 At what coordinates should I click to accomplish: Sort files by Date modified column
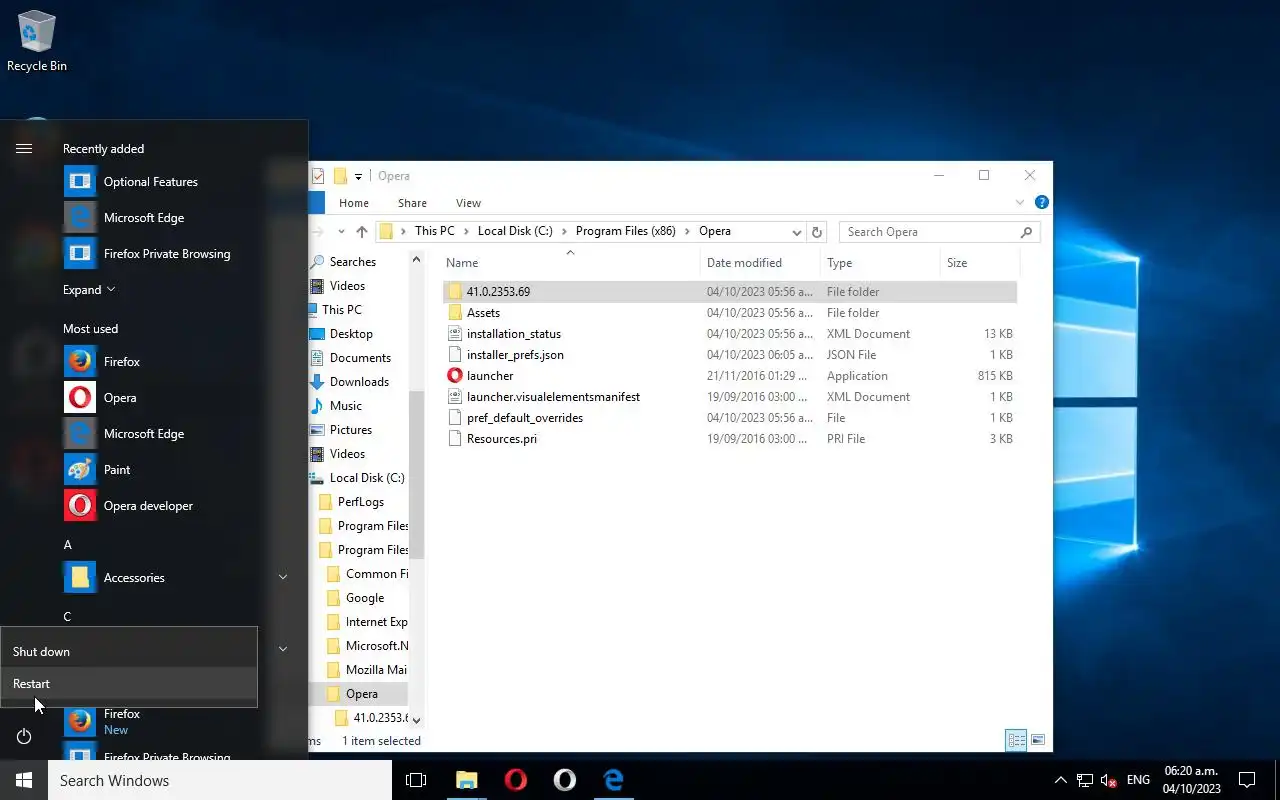760,263
